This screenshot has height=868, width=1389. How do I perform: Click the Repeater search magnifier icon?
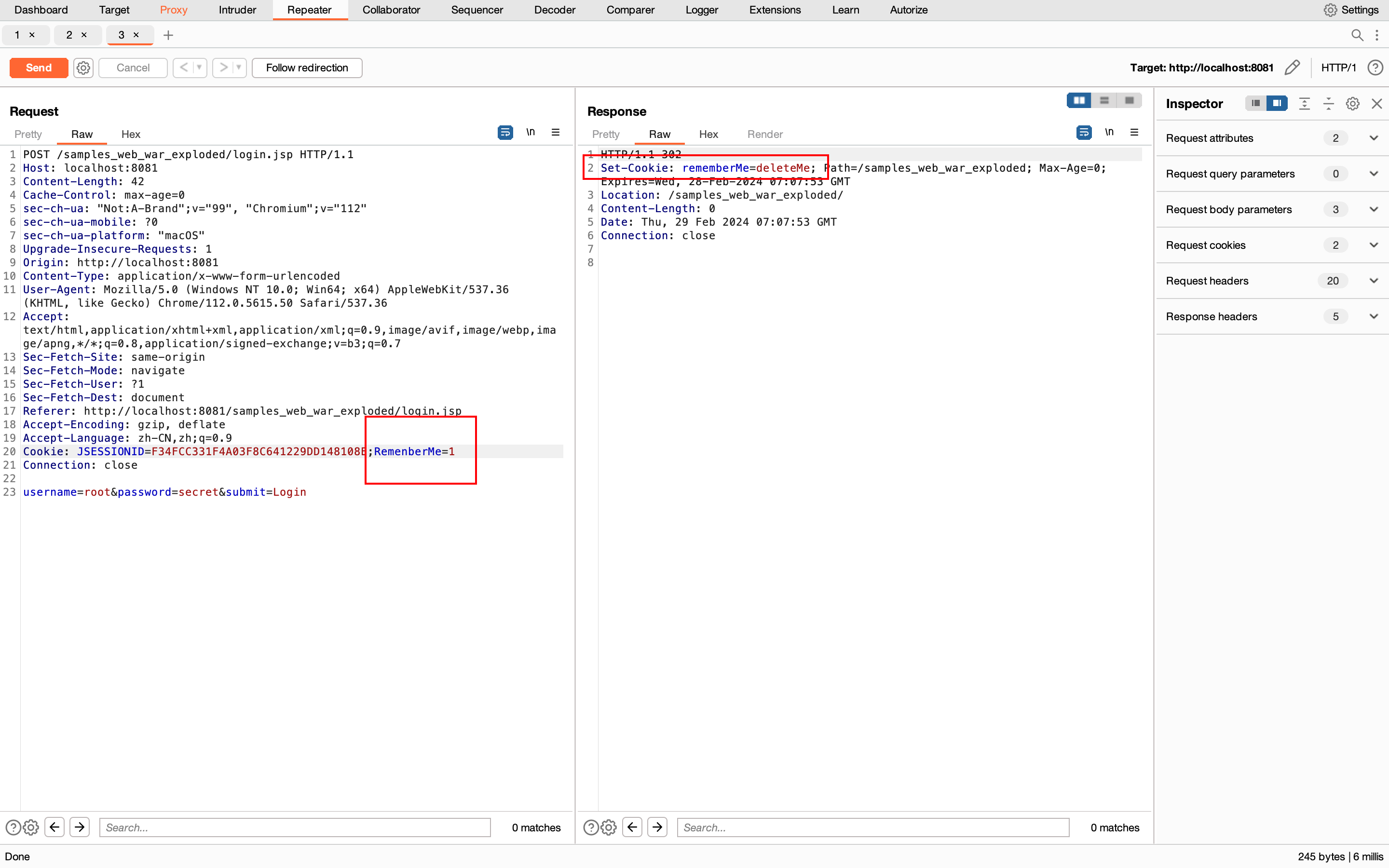pos(1358,35)
